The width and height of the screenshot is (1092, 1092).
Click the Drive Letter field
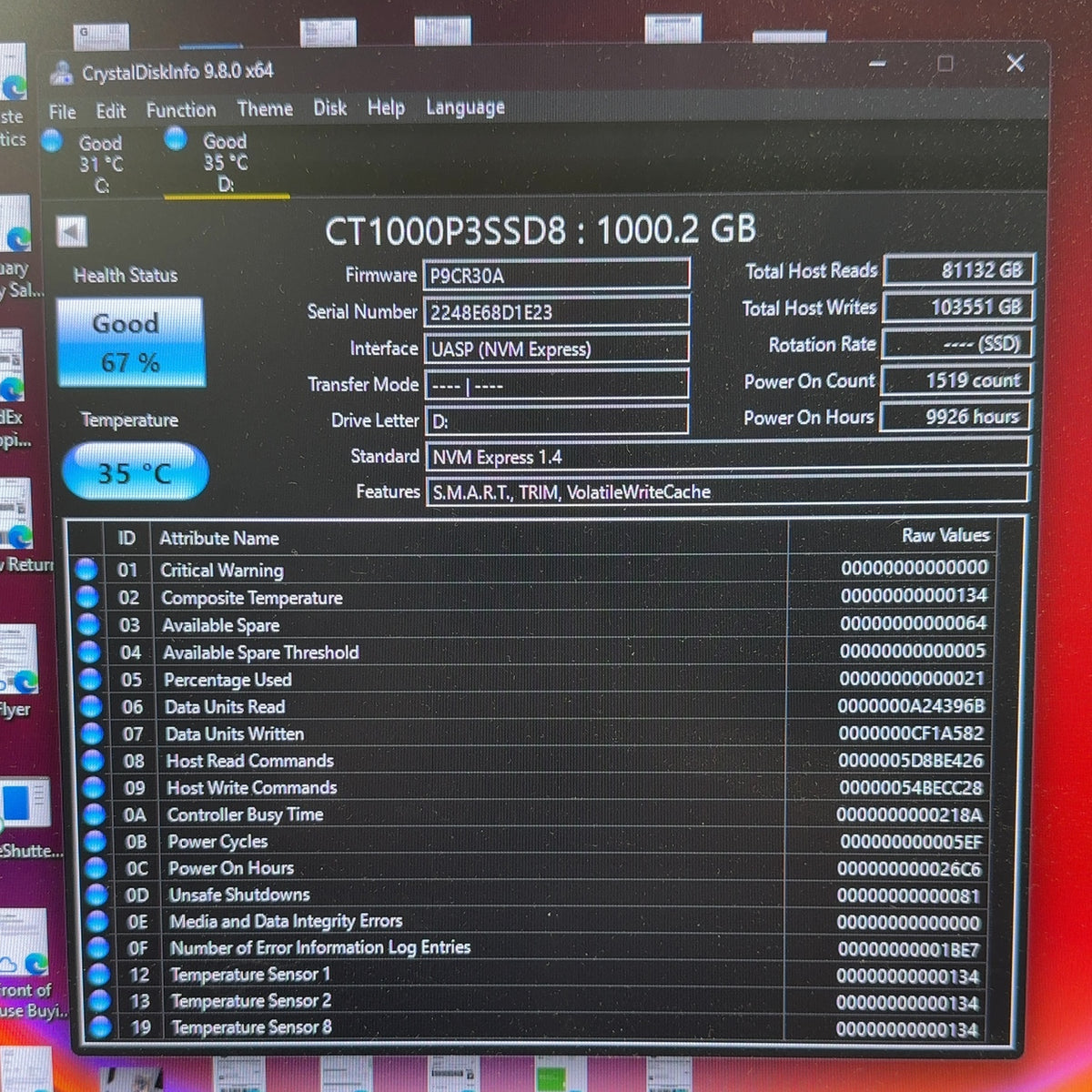click(x=556, y=421)
